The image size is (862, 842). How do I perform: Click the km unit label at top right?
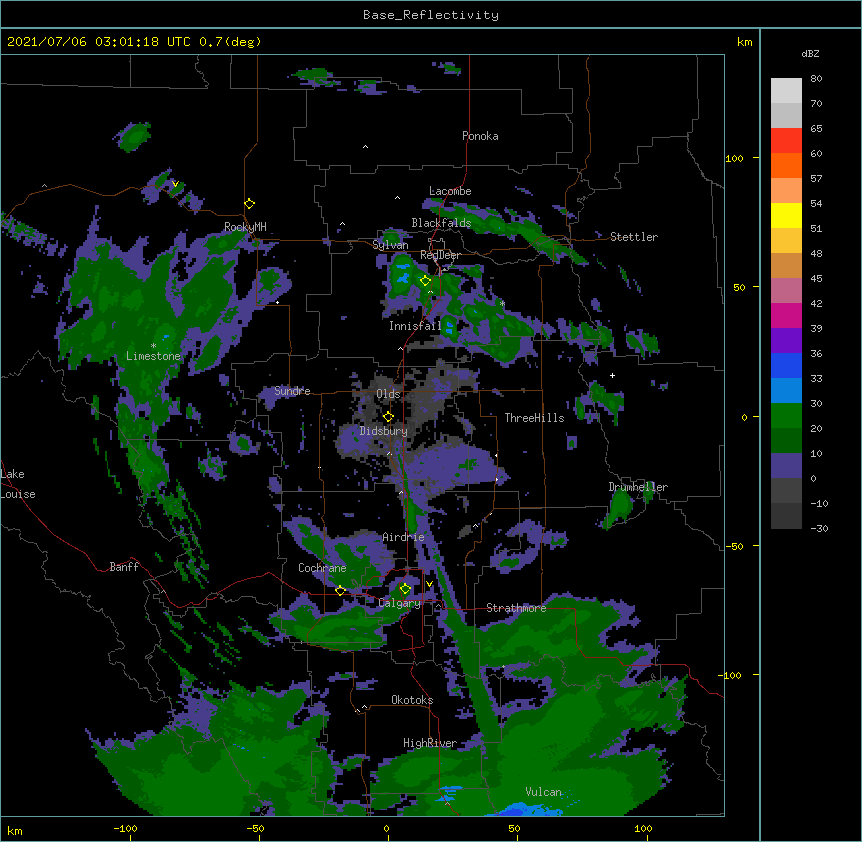[x=745, y=42]
